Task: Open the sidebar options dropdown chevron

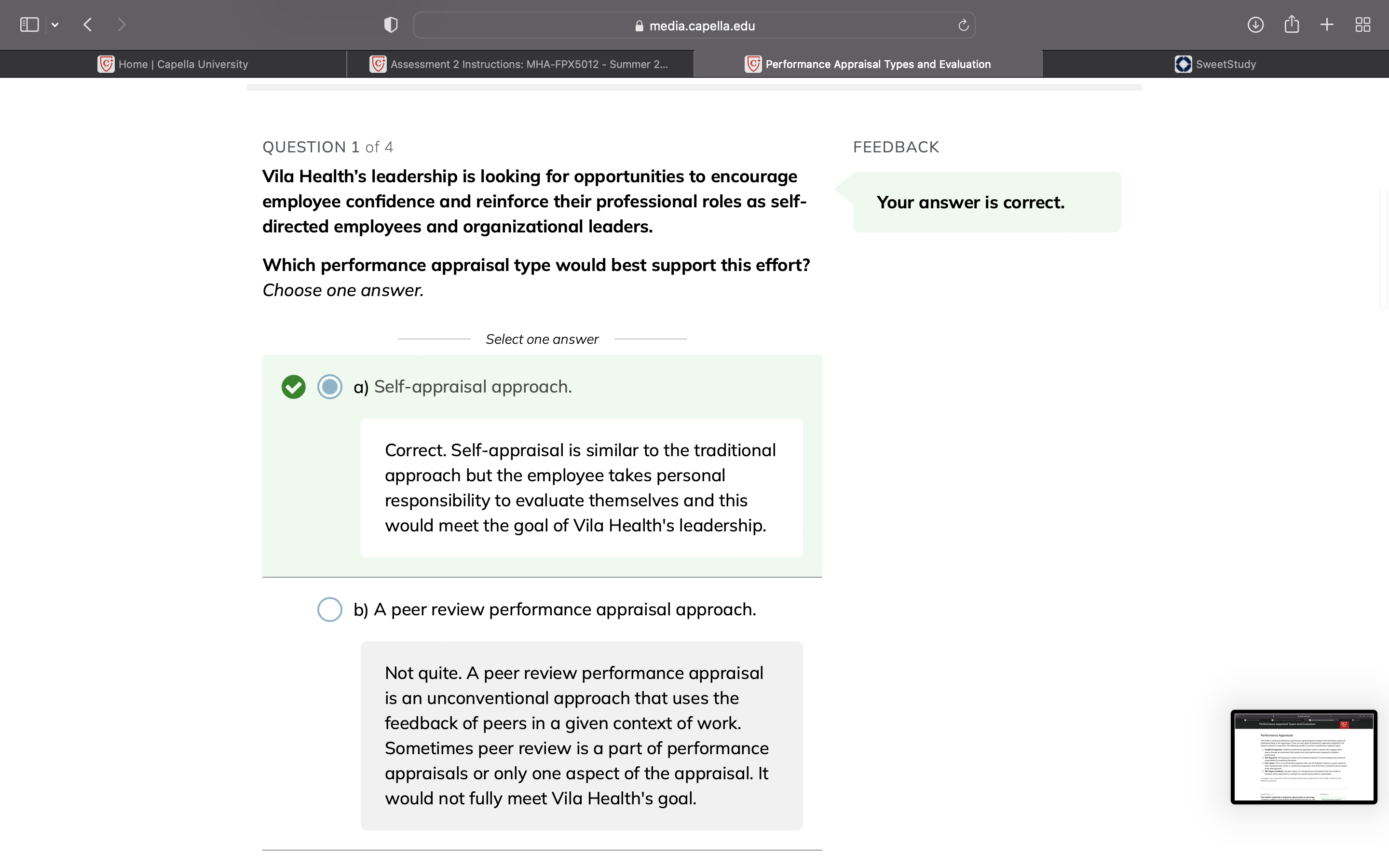Action: pos(55,25)
